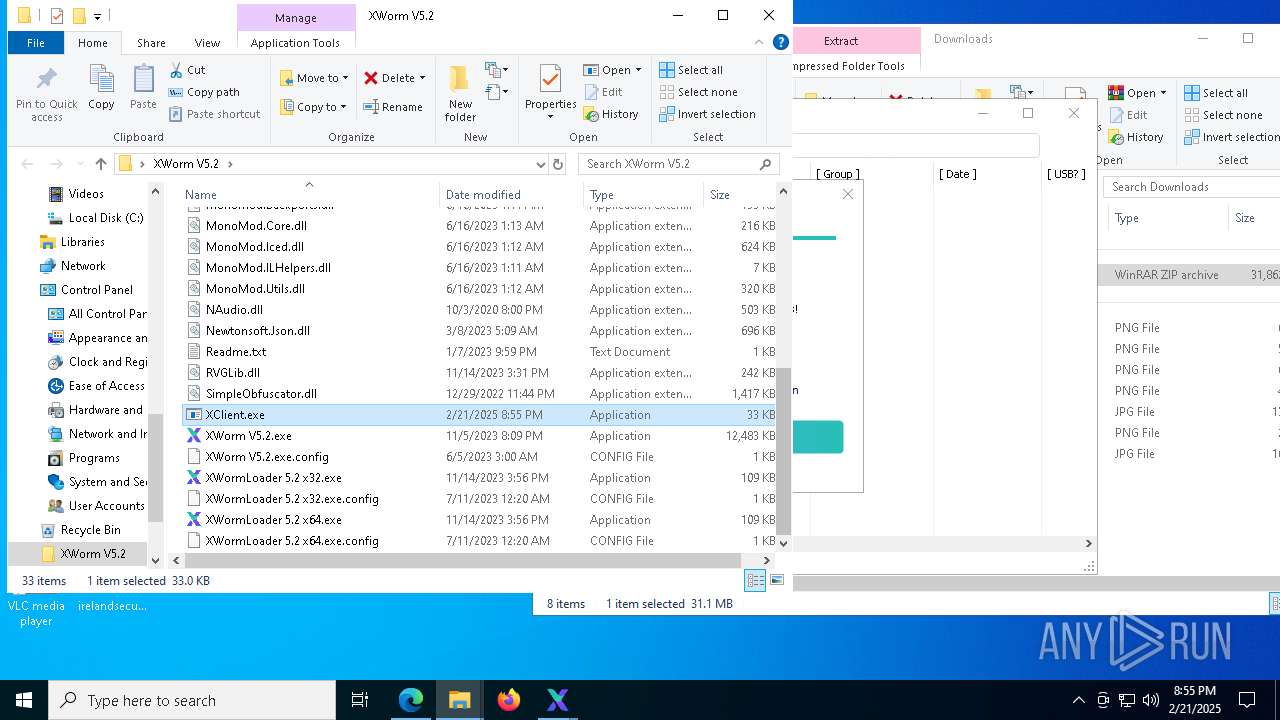1280x720 pixels.
Task: Select XClient.exe in the file list
Action: tap(480, 415)
